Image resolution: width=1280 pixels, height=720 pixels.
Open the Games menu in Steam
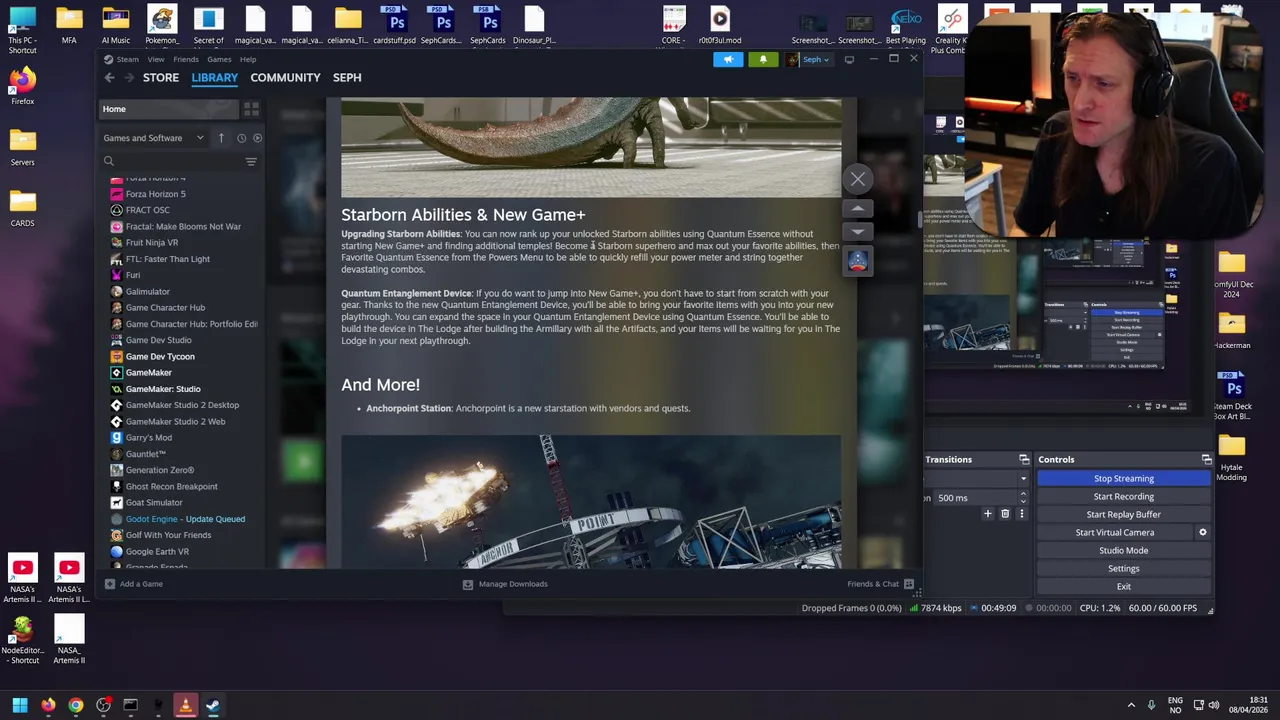[219, 59]
